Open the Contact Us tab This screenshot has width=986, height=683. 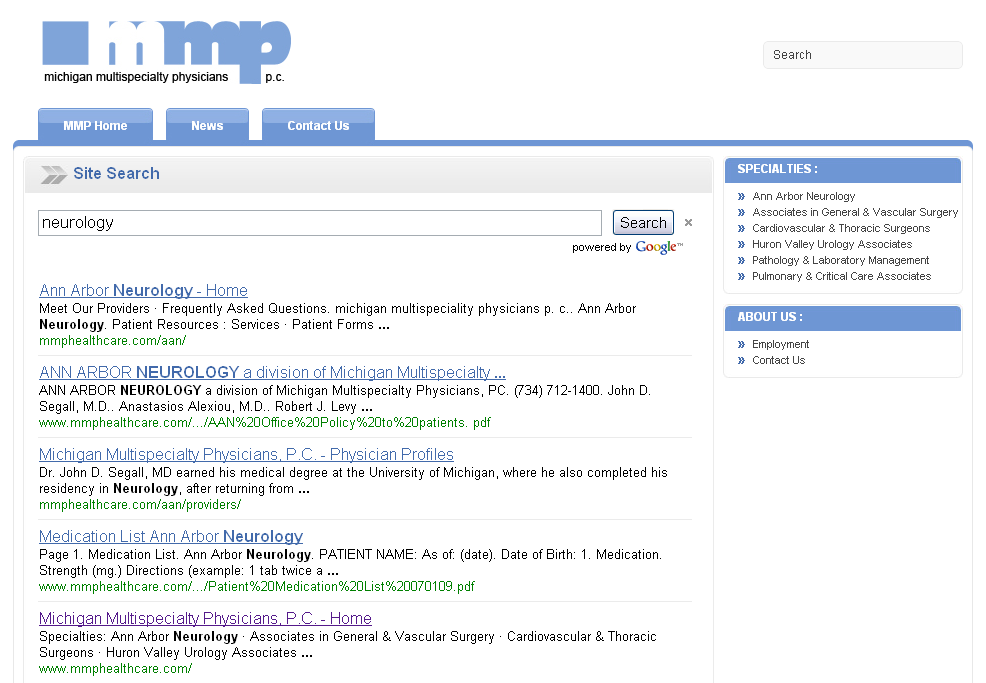(318, 125)
